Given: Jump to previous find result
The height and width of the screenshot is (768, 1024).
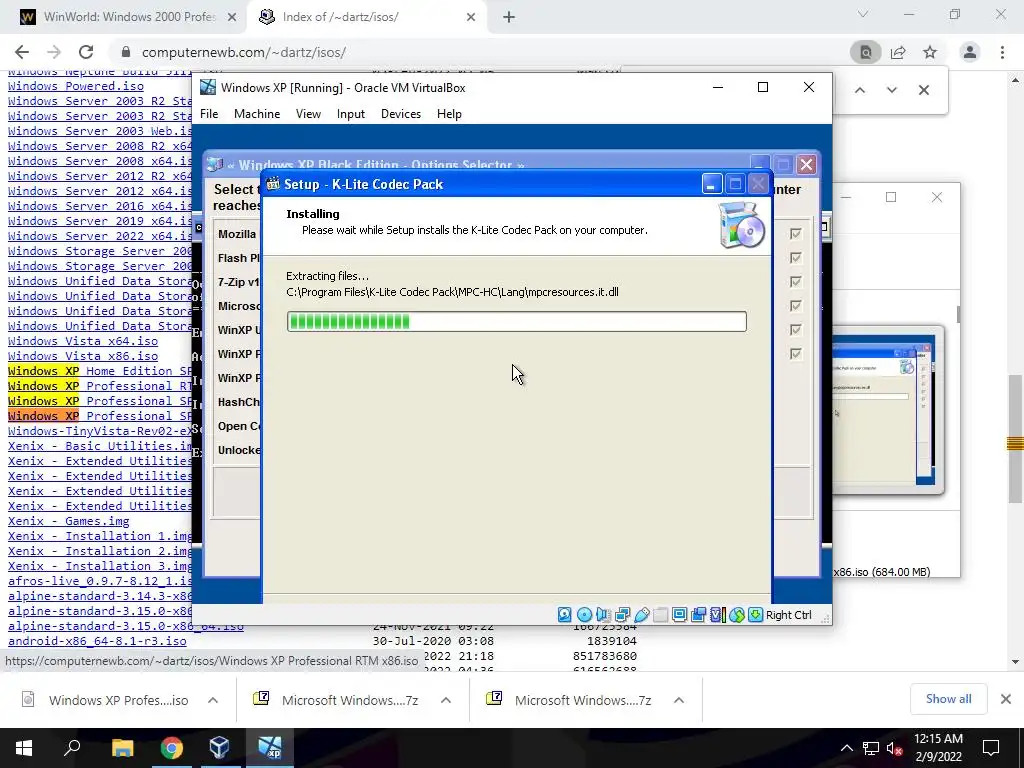Looking at the screenshot, I should click(860, 90).
